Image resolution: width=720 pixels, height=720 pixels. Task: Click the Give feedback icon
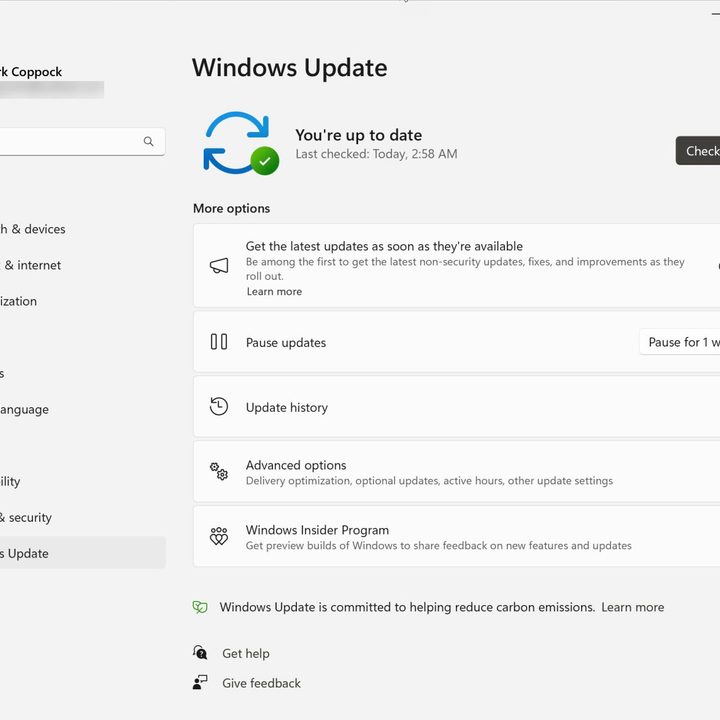[200, 682]
